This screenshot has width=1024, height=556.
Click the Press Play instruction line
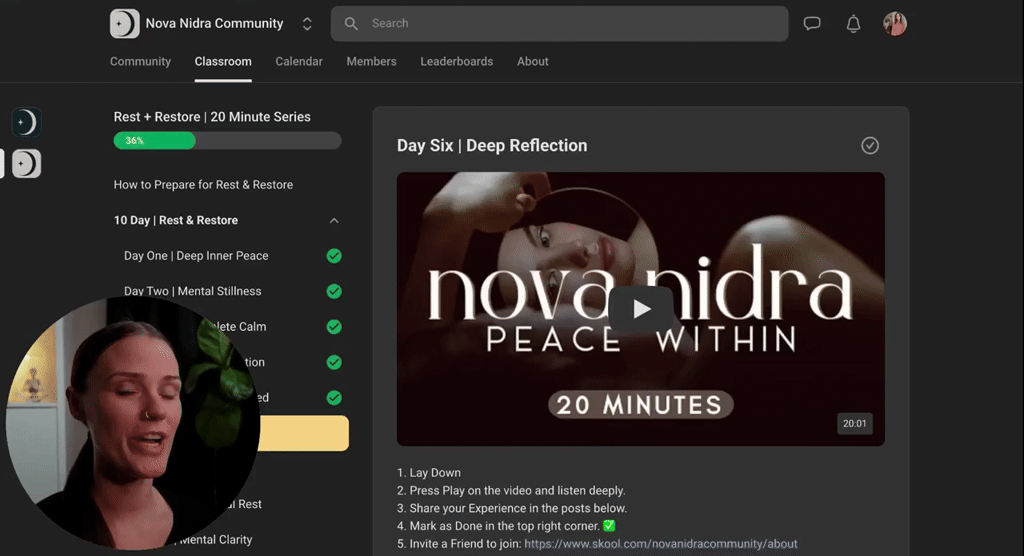511,491
